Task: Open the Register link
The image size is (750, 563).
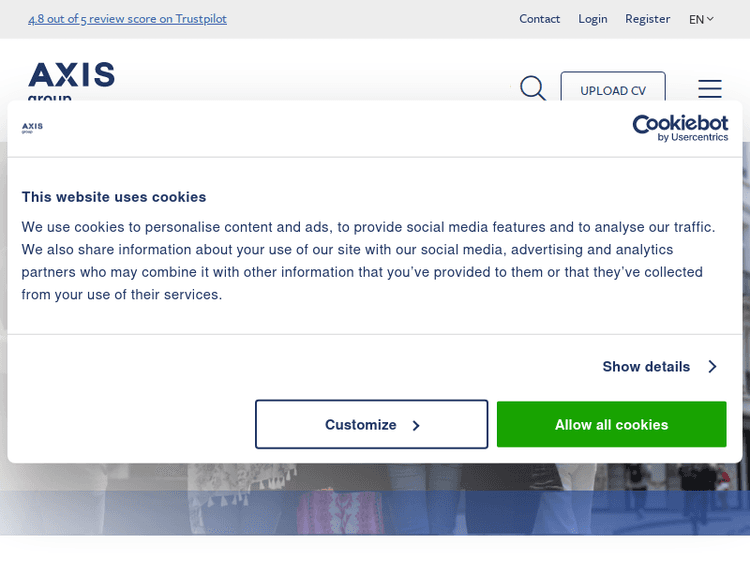Action: pyautogui.click(x=647, y=19)
